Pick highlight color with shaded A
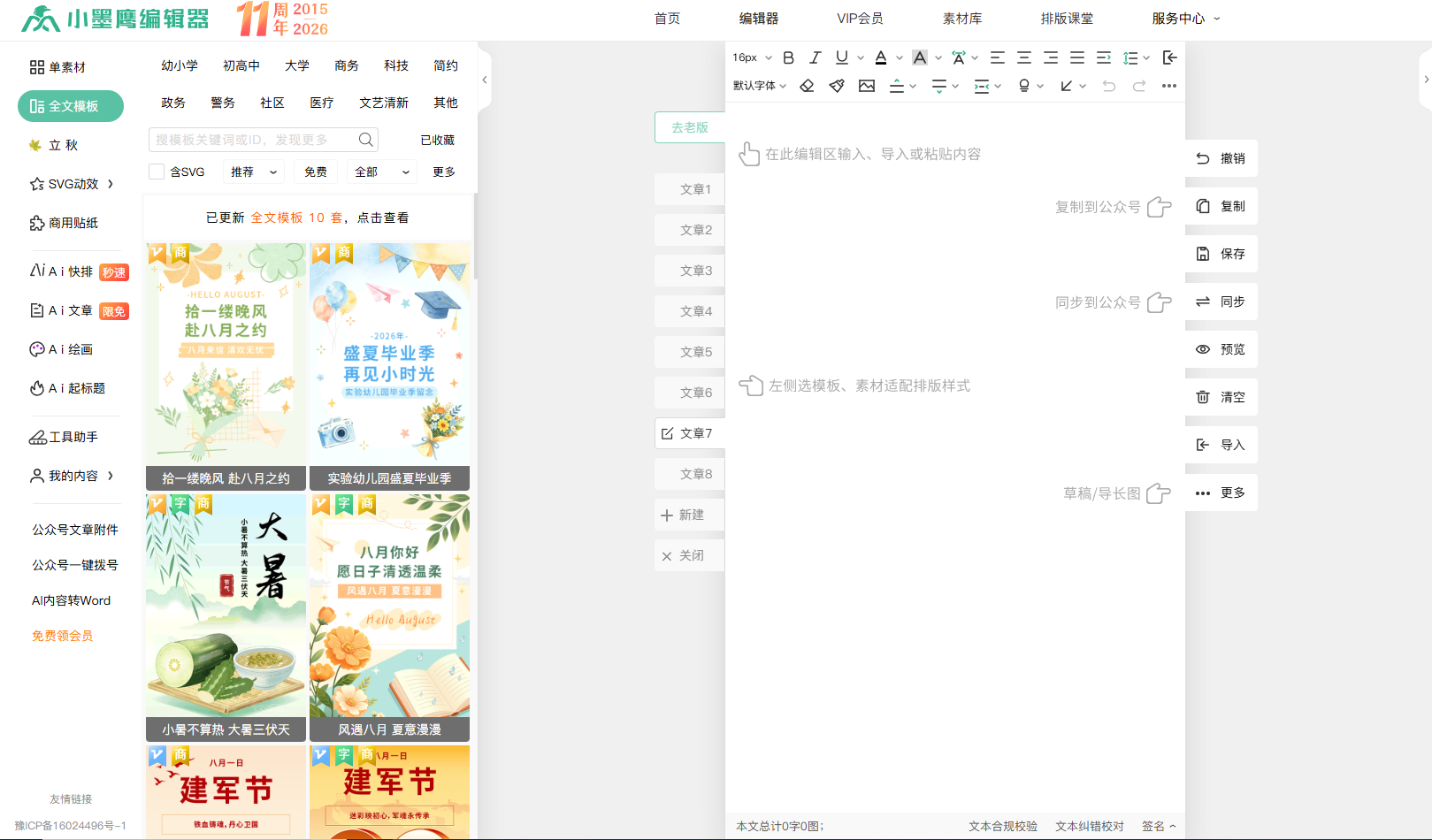This screenshot has height=840, width=1432. click(920, 57)
